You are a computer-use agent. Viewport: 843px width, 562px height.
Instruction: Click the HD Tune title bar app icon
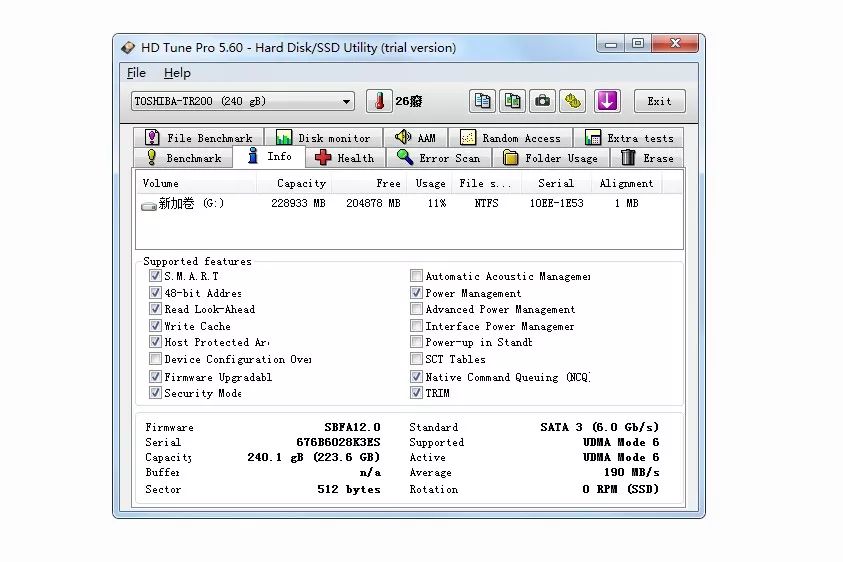pyautogui.click(x=128, y=48)
